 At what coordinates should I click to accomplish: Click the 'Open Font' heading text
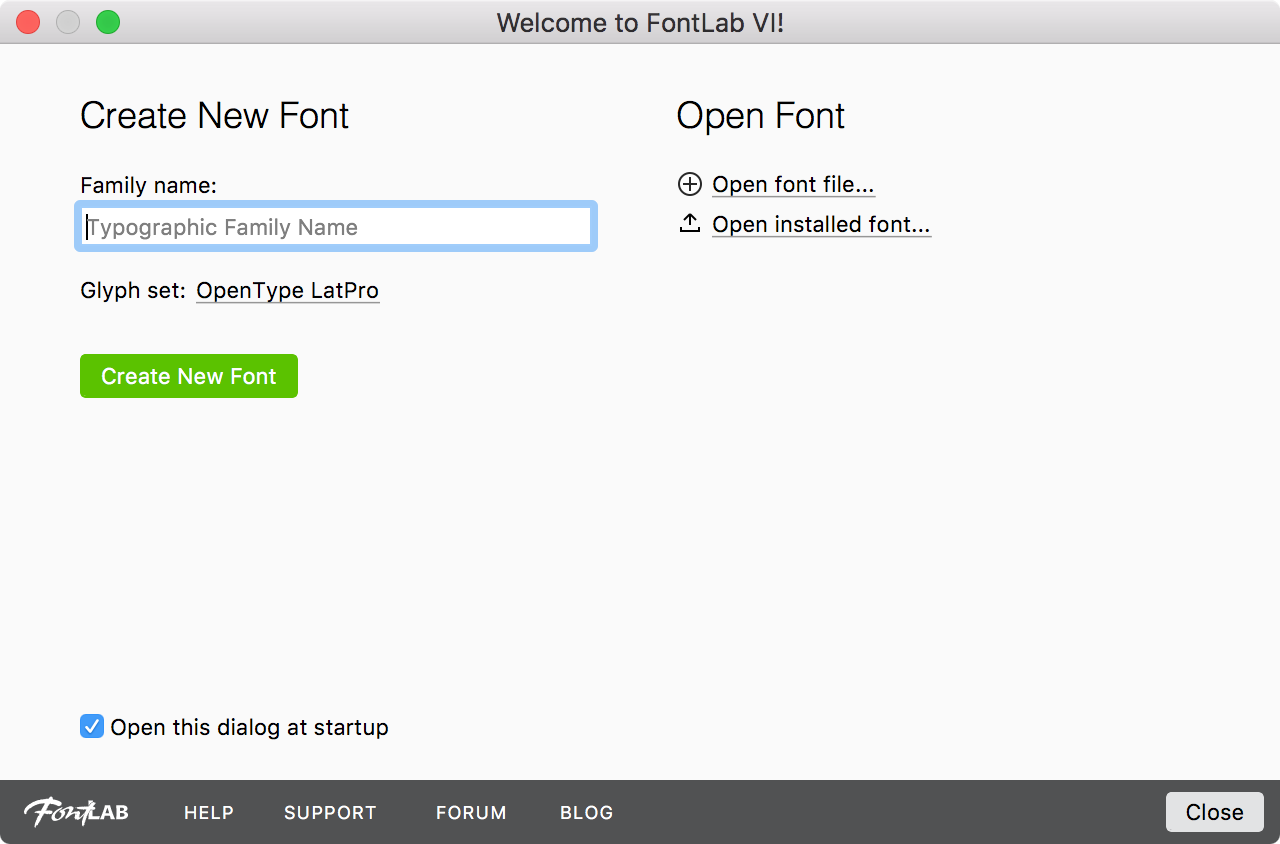[761, 116]
